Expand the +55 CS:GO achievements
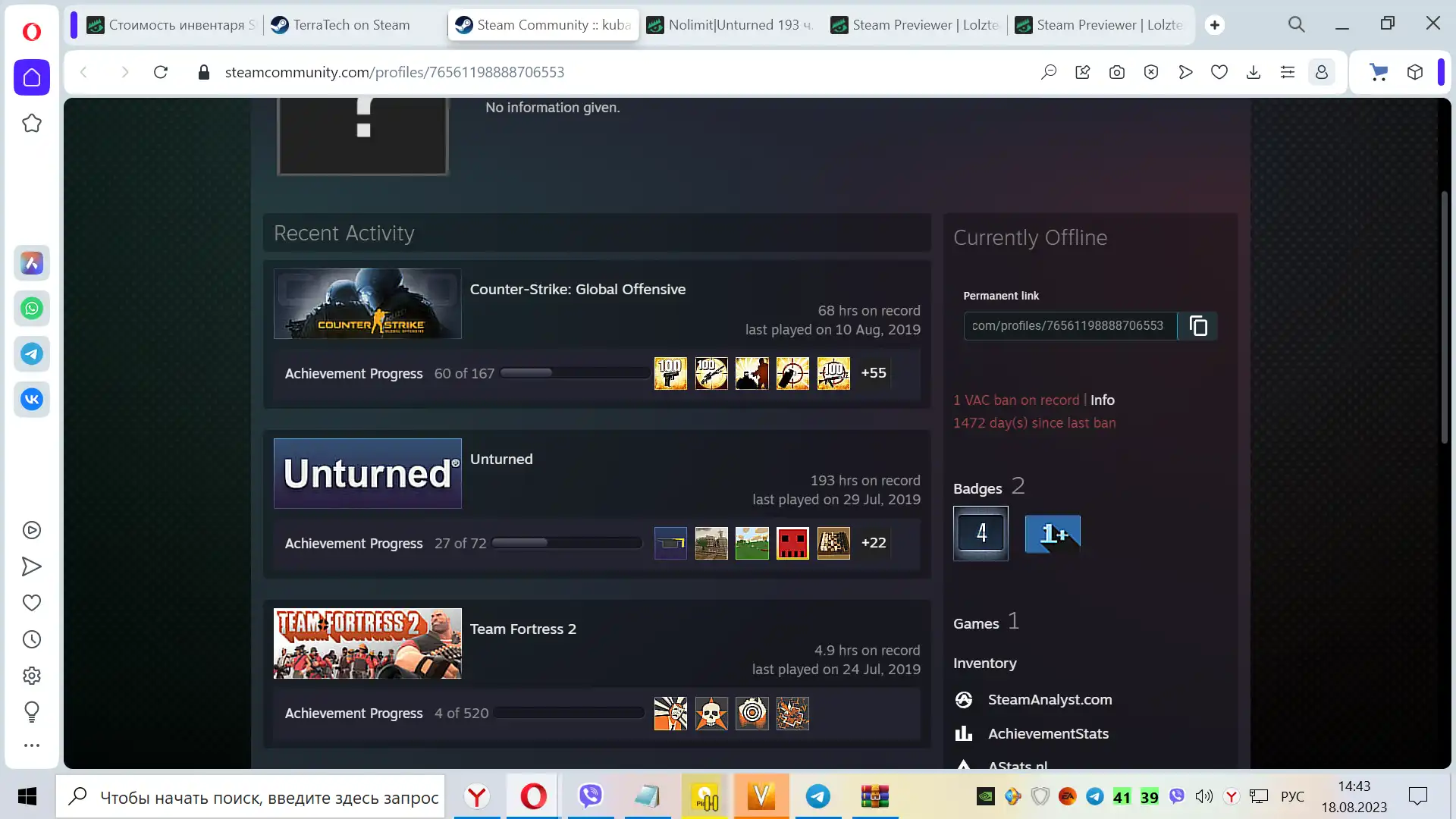Screen dimensions: 1456x819 (873, 373)
